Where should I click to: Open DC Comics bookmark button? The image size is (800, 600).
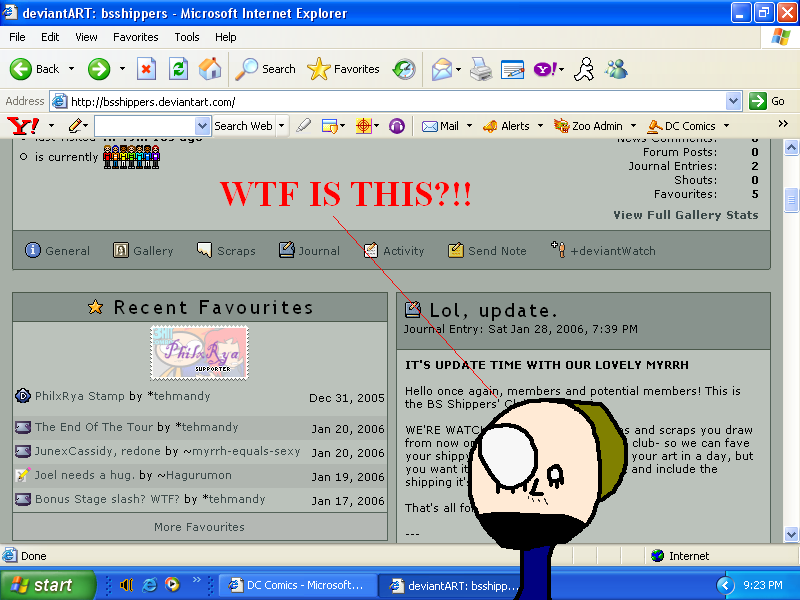[x=681, y=126]
